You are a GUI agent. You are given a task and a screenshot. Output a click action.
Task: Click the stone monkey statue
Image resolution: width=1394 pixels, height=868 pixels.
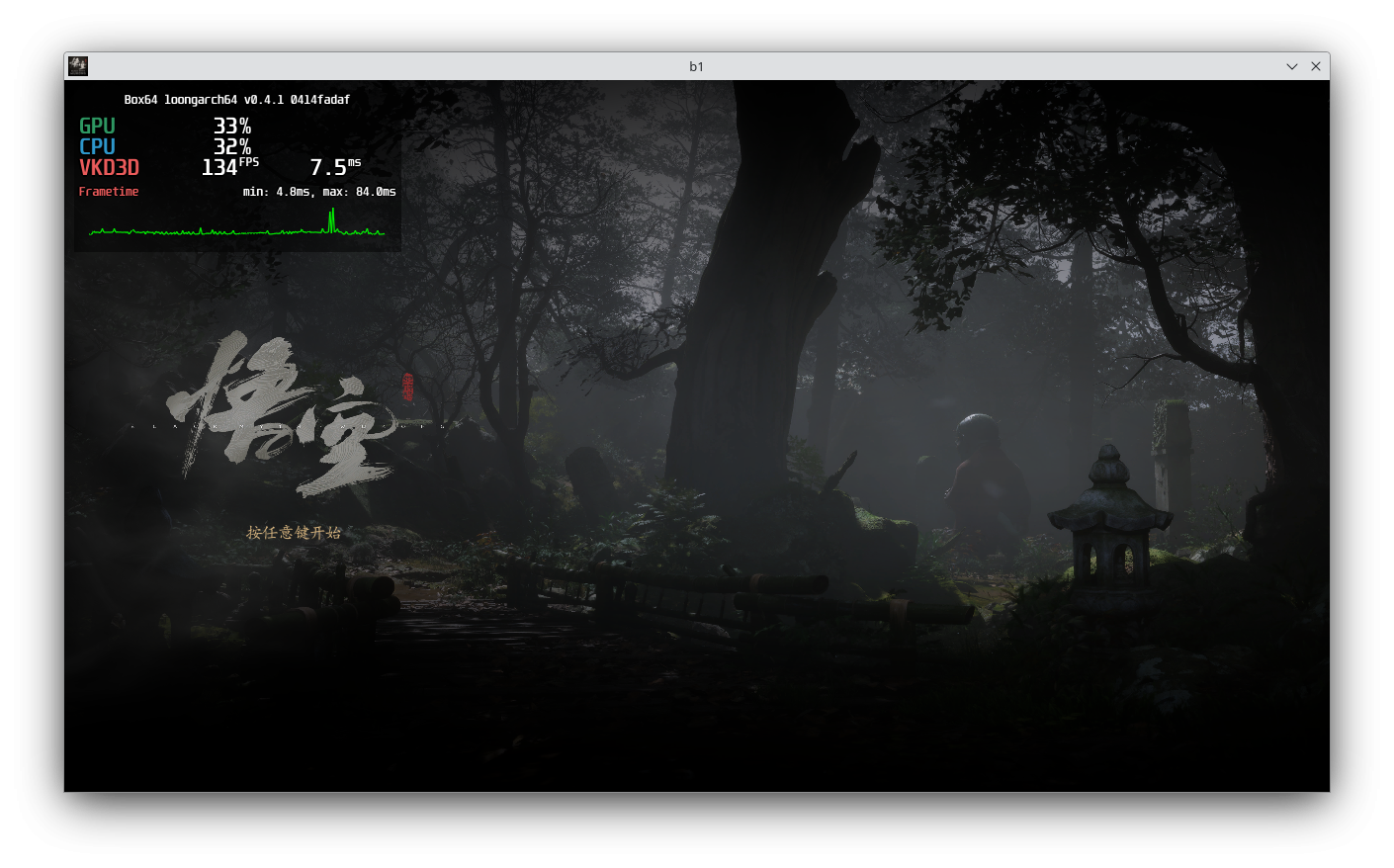coord(981,475)
